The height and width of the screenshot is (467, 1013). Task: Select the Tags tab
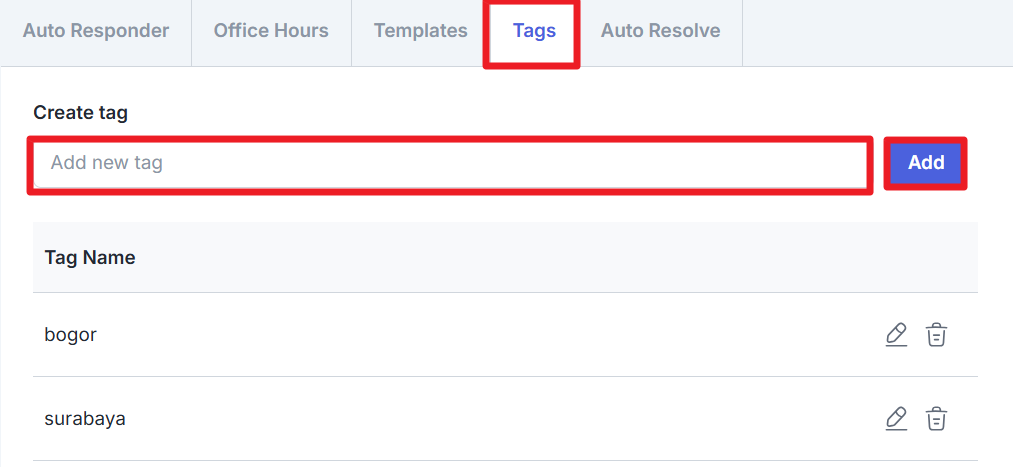tap(534, 31)
